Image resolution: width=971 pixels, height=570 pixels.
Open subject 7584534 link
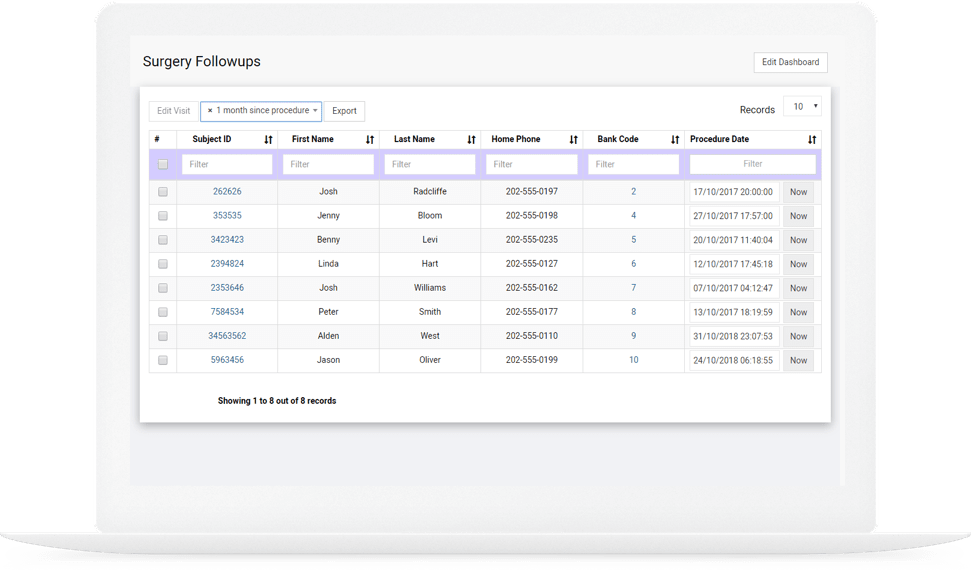click(x=227, y=312)
